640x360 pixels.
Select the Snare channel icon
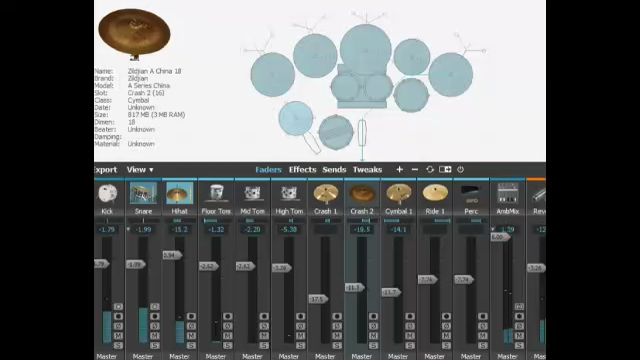point(143,193)
